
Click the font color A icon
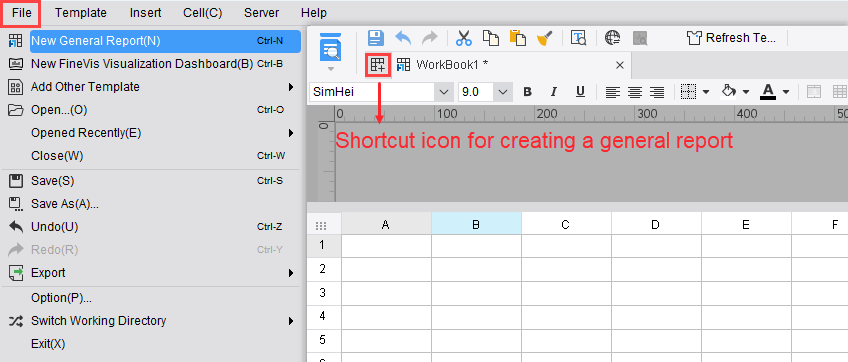click(x=768, y=91)
